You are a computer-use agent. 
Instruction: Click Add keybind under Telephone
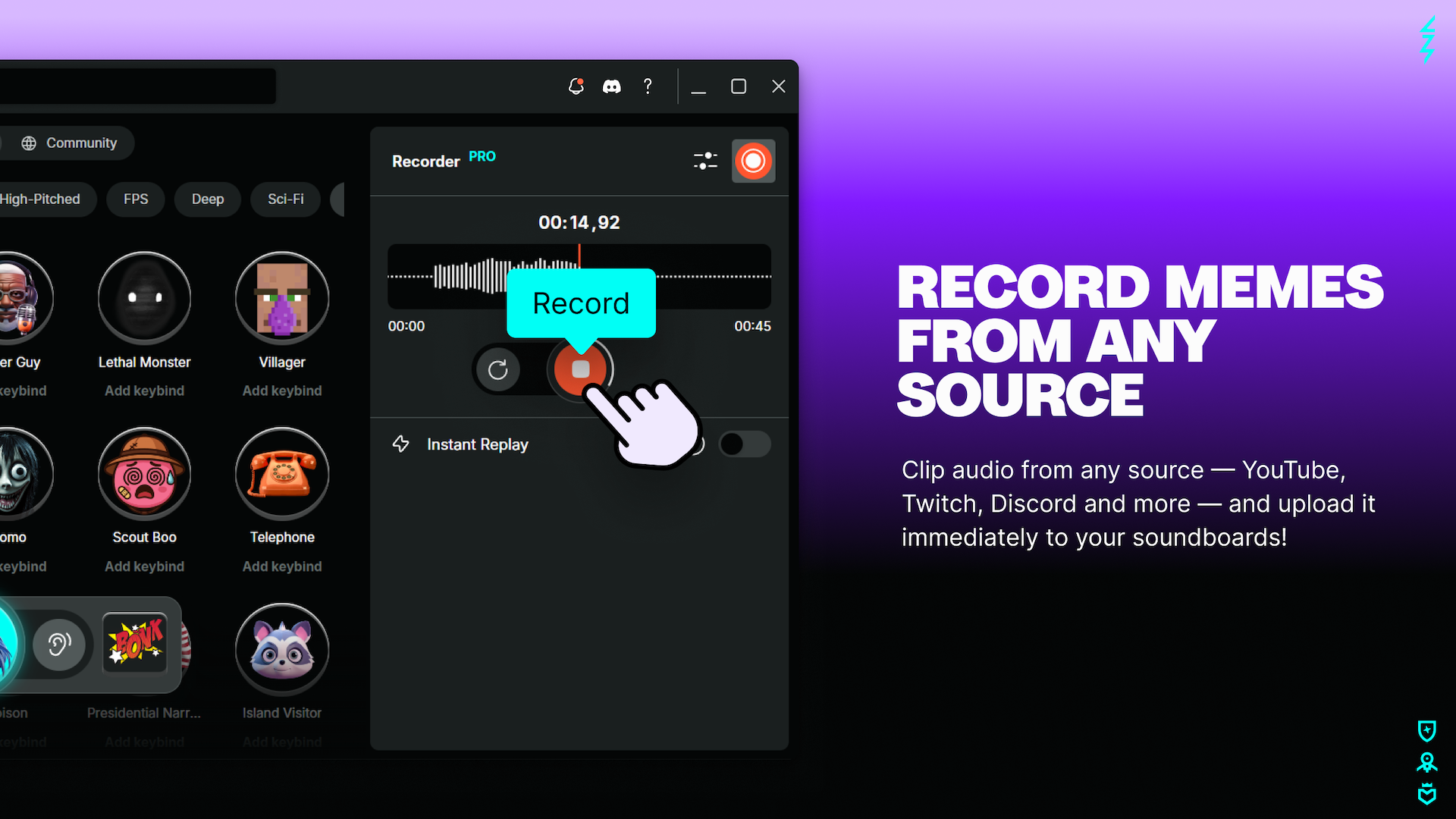pos(282,566)
